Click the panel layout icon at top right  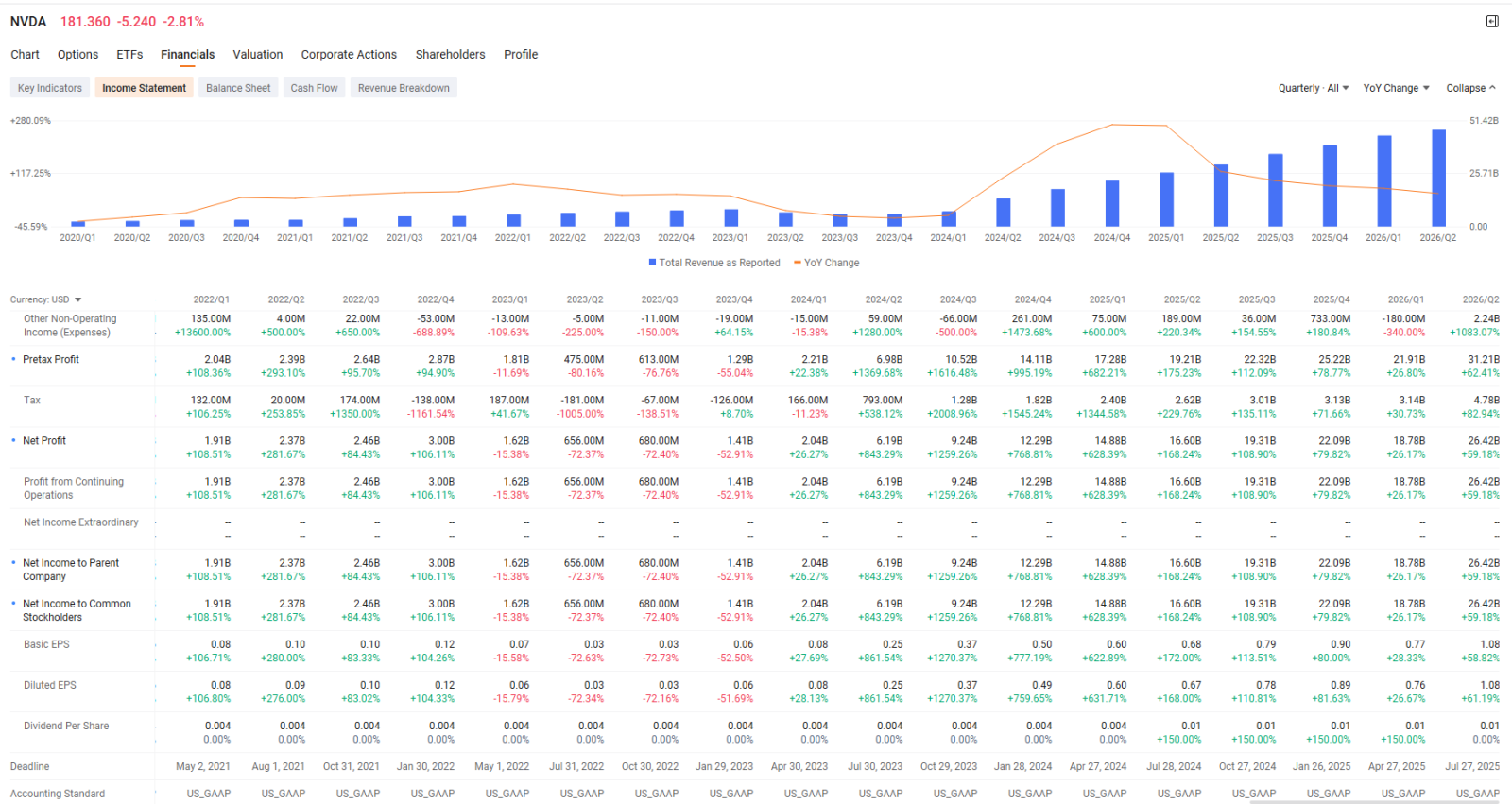click(x=1492, y=22)
